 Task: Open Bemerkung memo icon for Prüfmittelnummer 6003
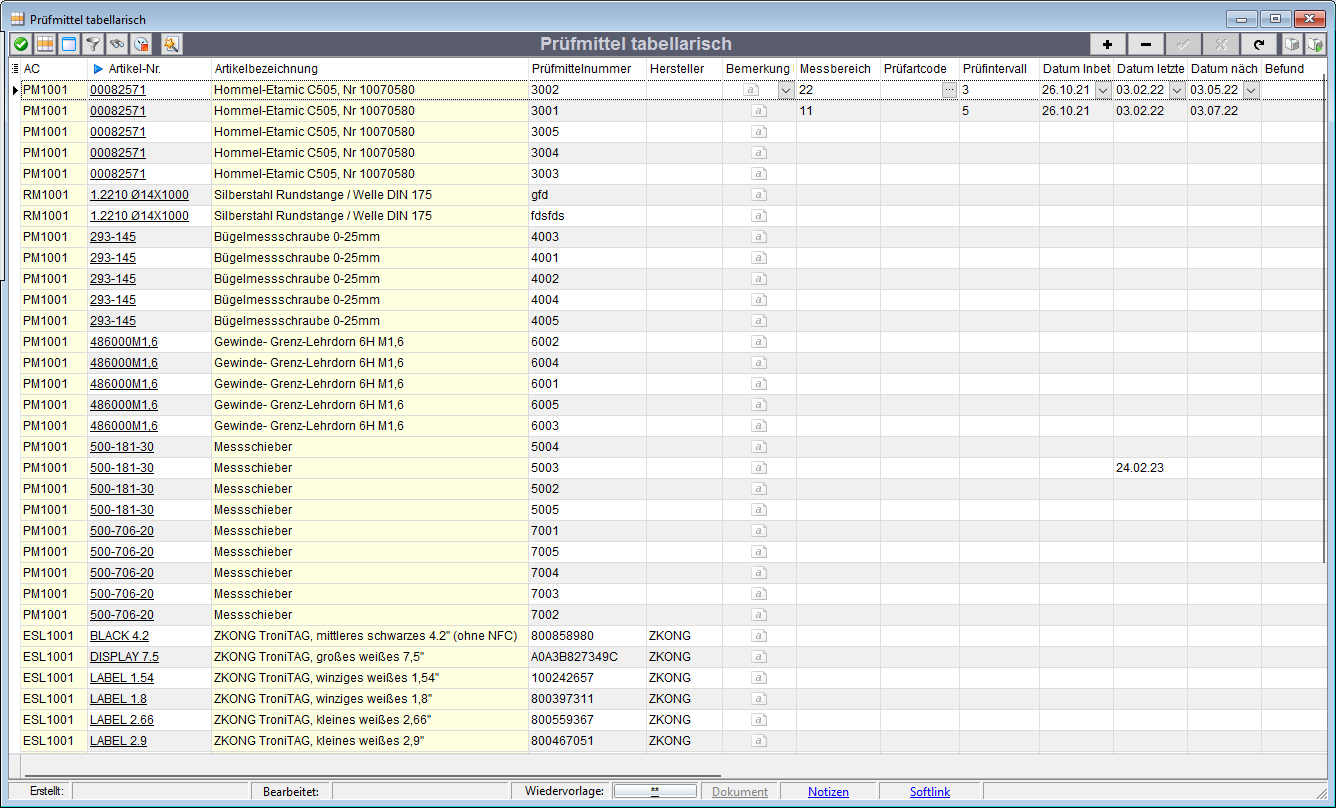(x=759, y=426)
